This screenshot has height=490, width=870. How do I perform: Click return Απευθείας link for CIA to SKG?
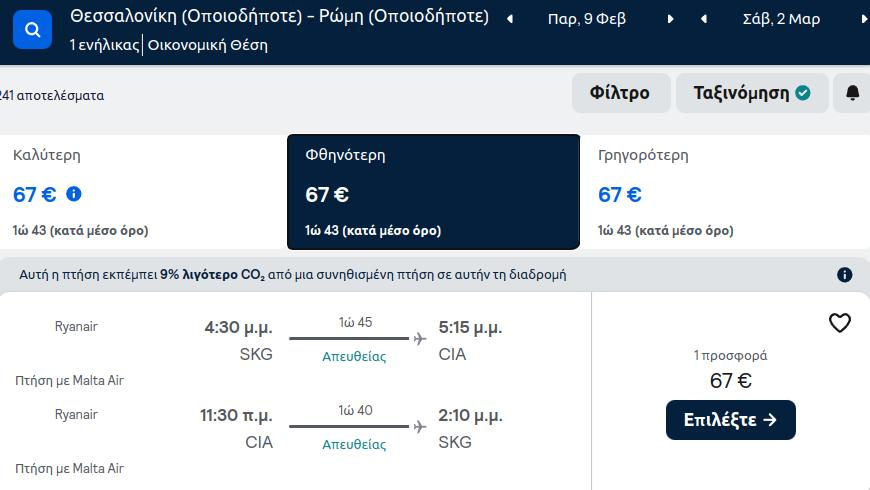354,444
